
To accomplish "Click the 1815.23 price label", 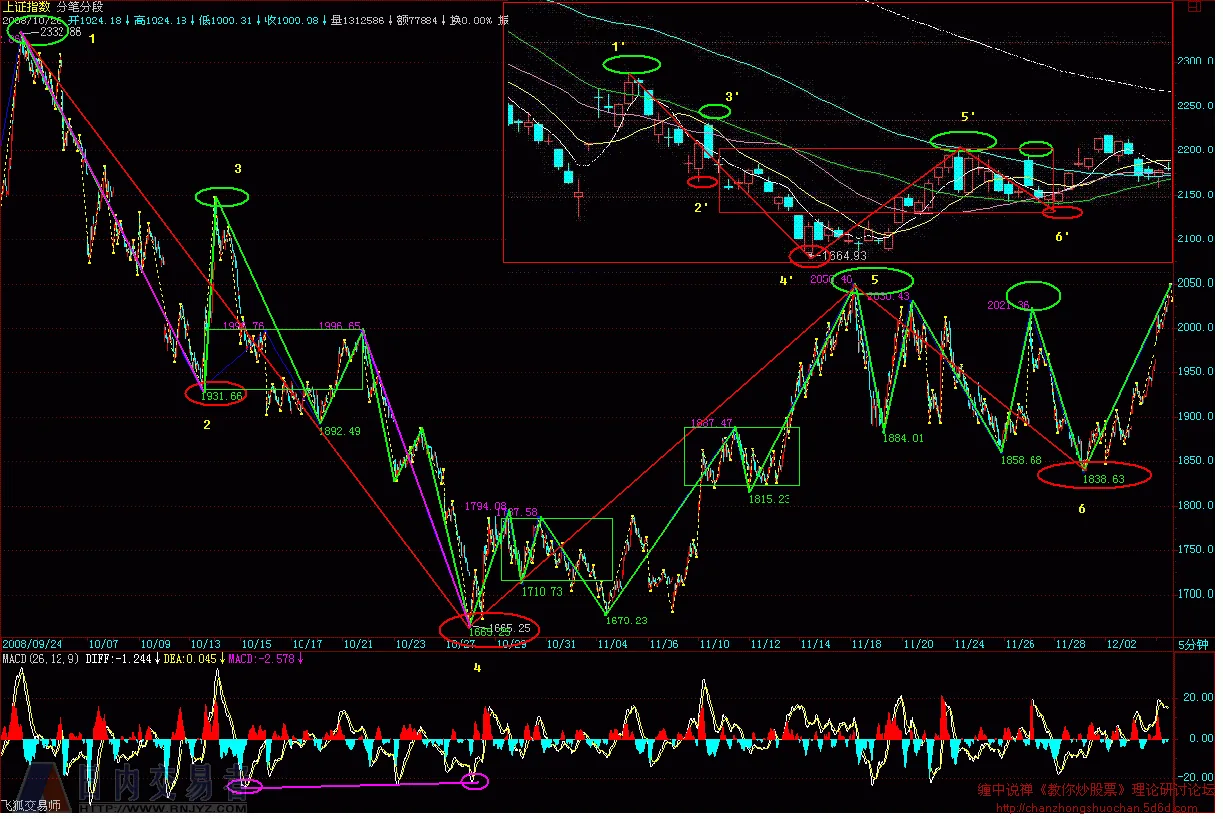I will point(769,499).
